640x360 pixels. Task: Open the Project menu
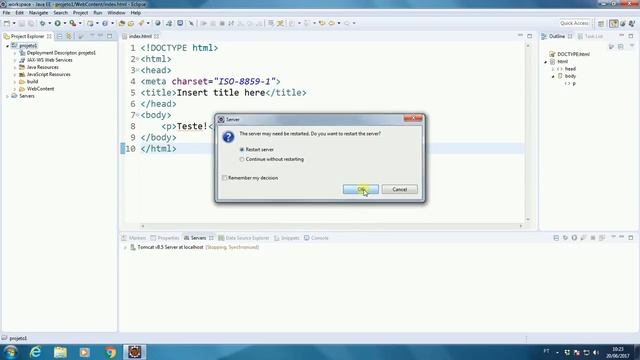(x=80, y=13)
